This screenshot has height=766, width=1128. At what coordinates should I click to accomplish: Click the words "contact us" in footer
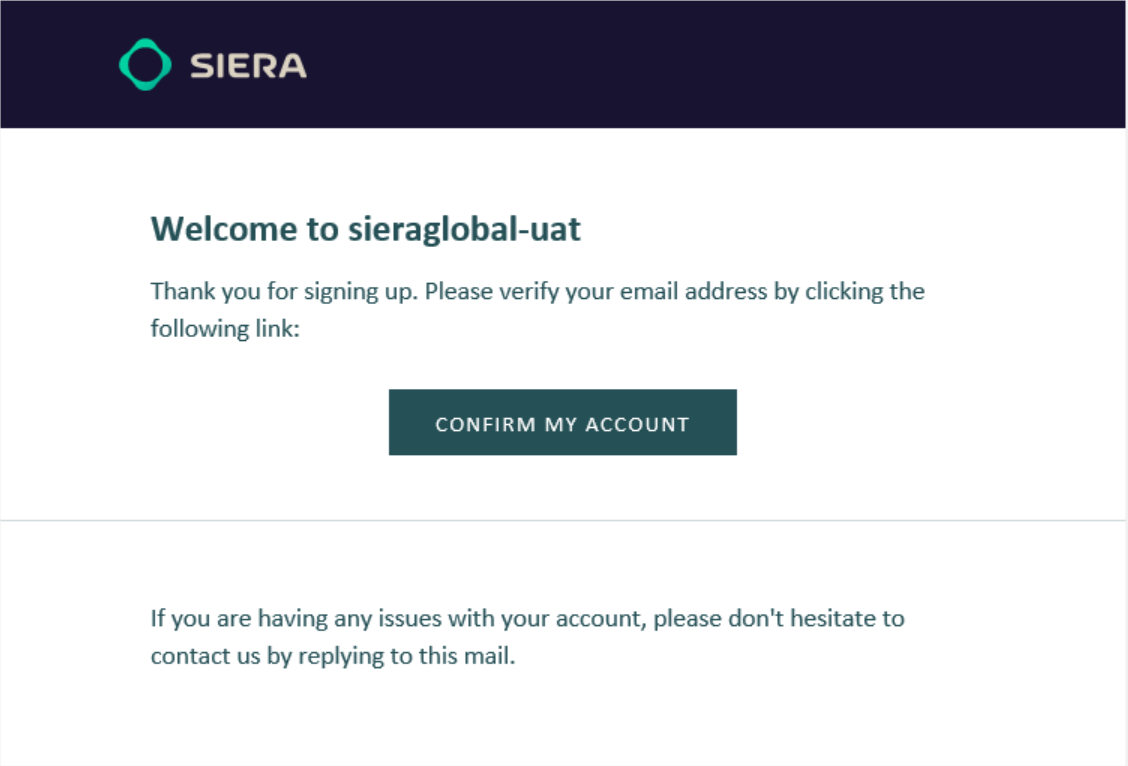click(205, 656)
